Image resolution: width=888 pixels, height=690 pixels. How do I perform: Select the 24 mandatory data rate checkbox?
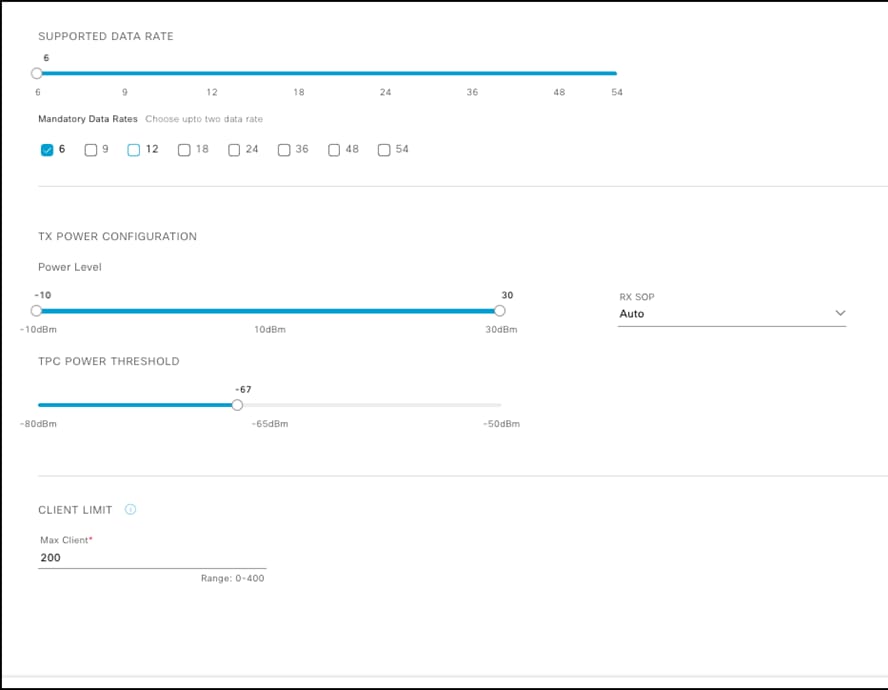pos(234,150)
